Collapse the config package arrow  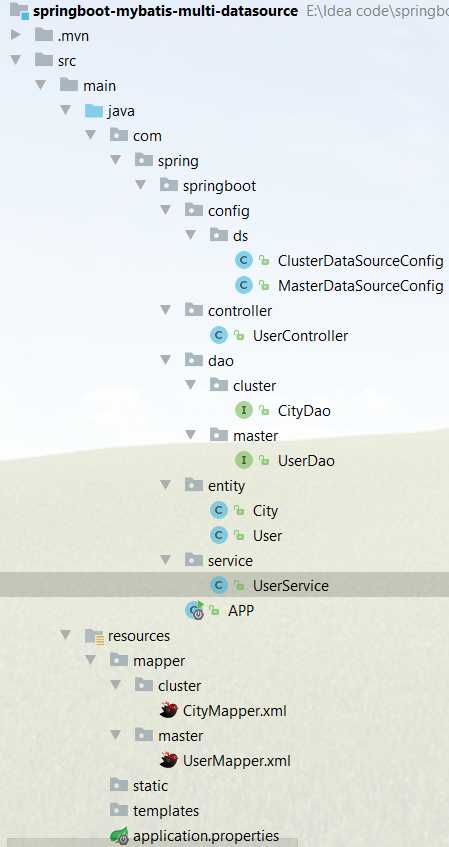pyautogui.click(x=166, y=210)
